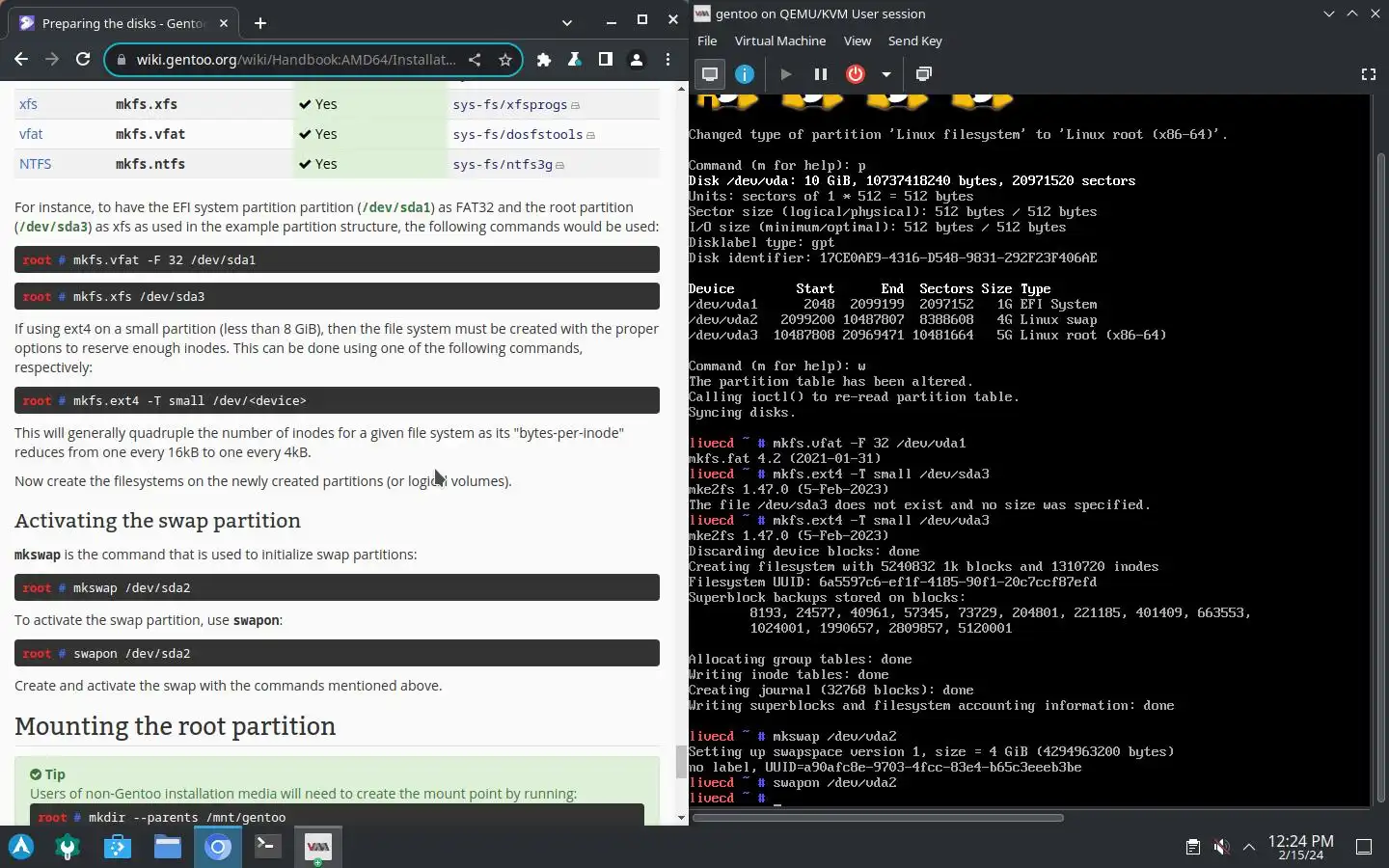This screenshot has width=1389, height=868.
Task: Open sys-fs/xfsprogs package link
Action: (511, 104)
